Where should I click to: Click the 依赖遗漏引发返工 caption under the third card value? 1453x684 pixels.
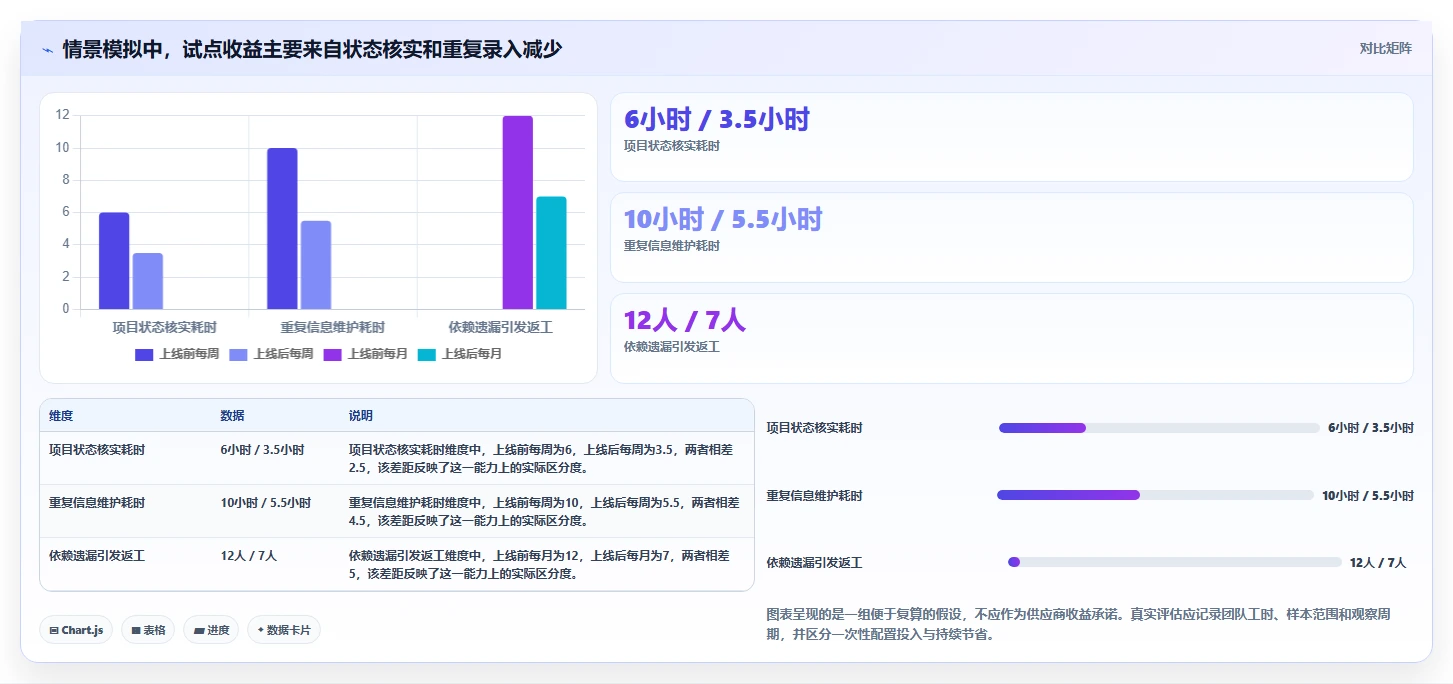672,347
